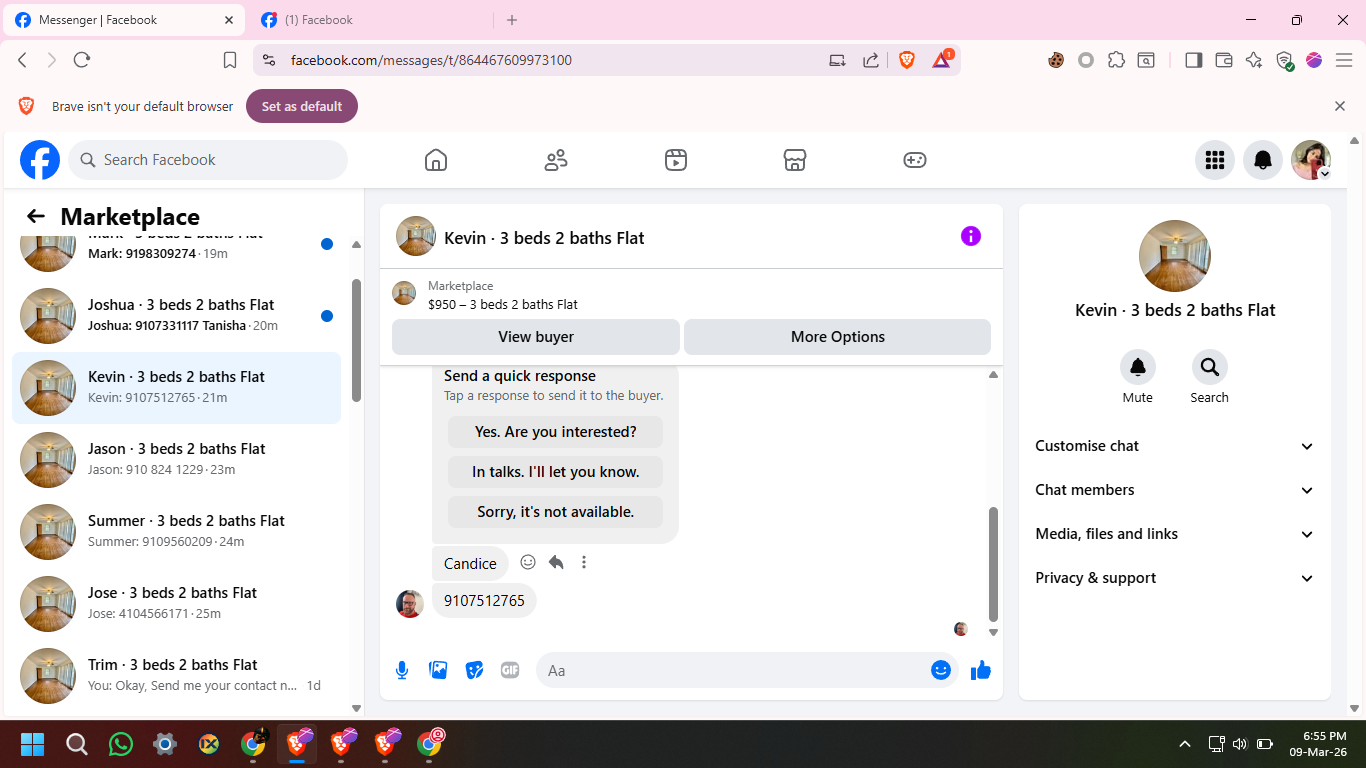
Task: Expand Media, files and links section
Action: point(1175,534)
